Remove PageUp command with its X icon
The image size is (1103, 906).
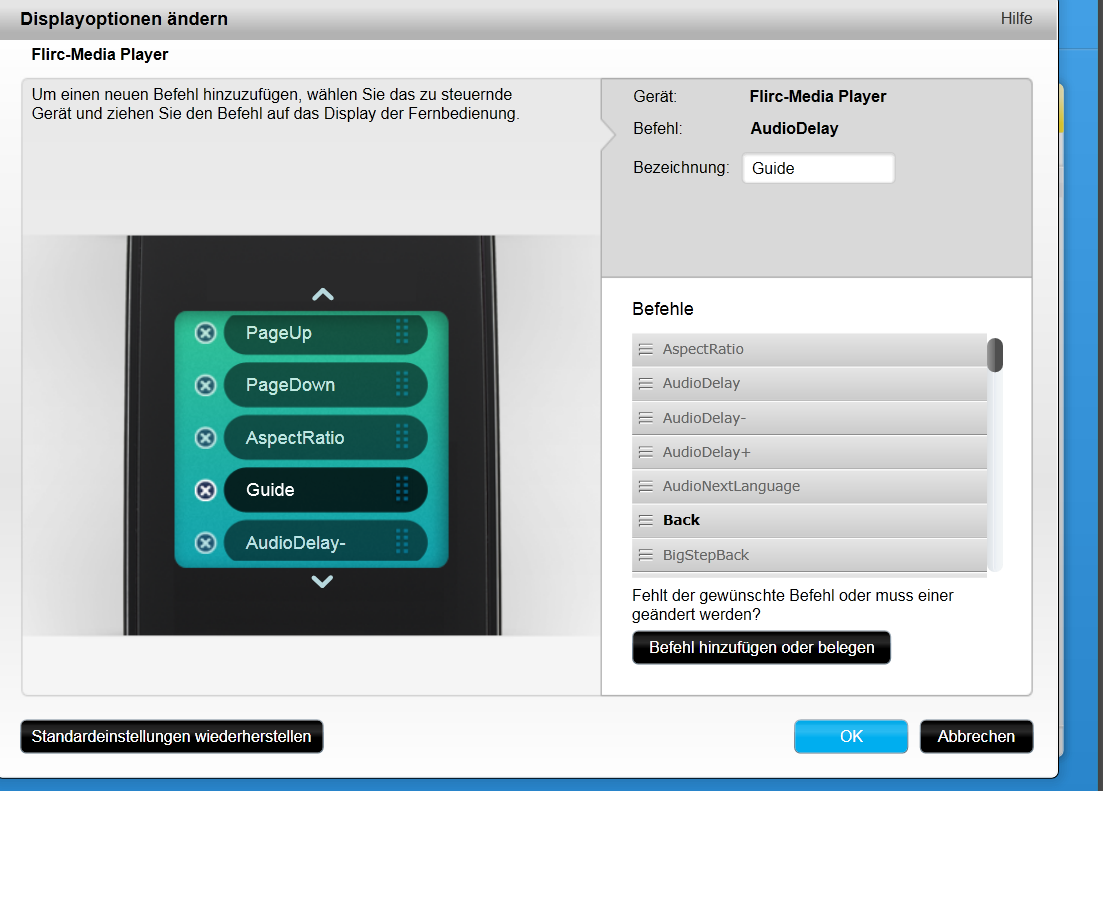(205, 333)
